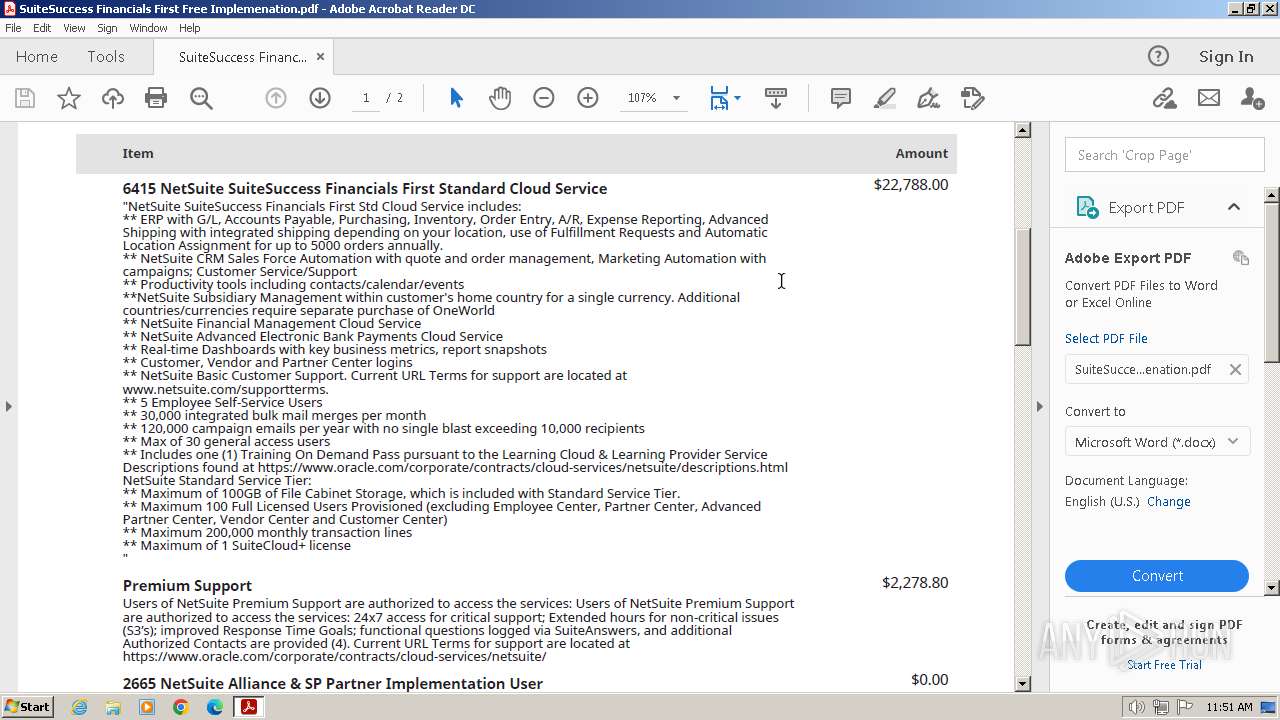
Task: Open the Sign menu
Action: coord(107,28)
